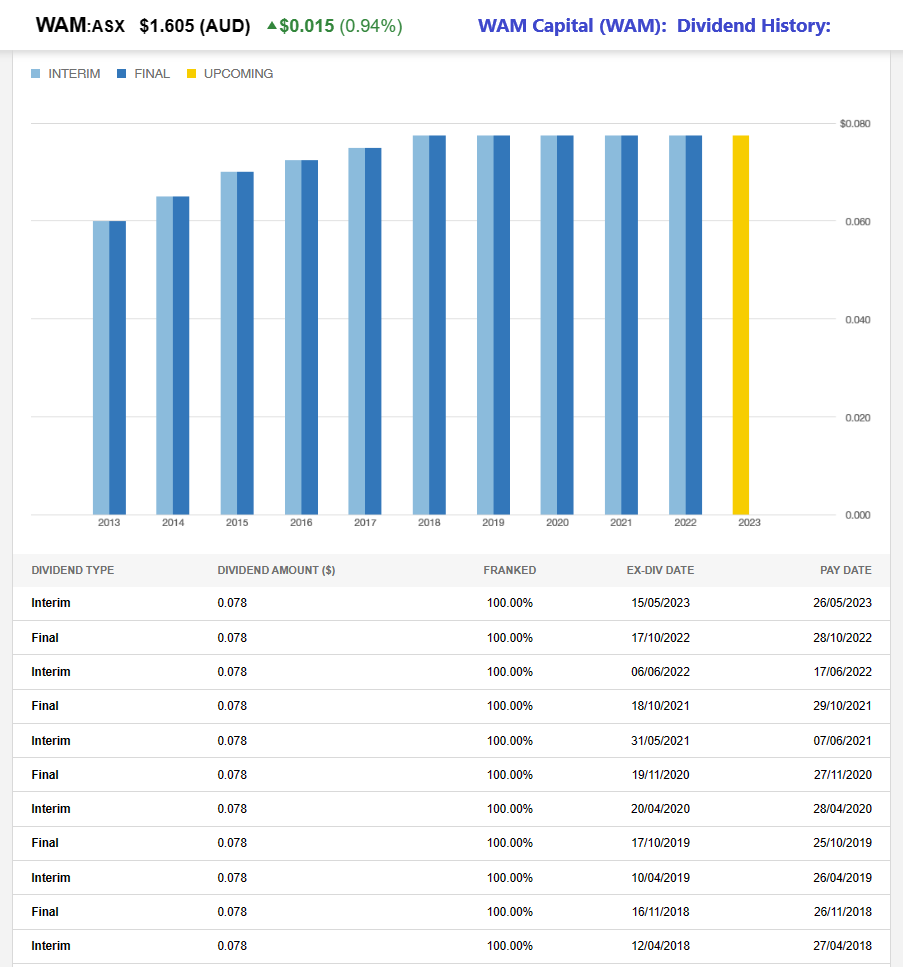The width and height of the screenshot is (903, 967).
Task: Click ex-div date 16/11/2018
Action: 661,911
